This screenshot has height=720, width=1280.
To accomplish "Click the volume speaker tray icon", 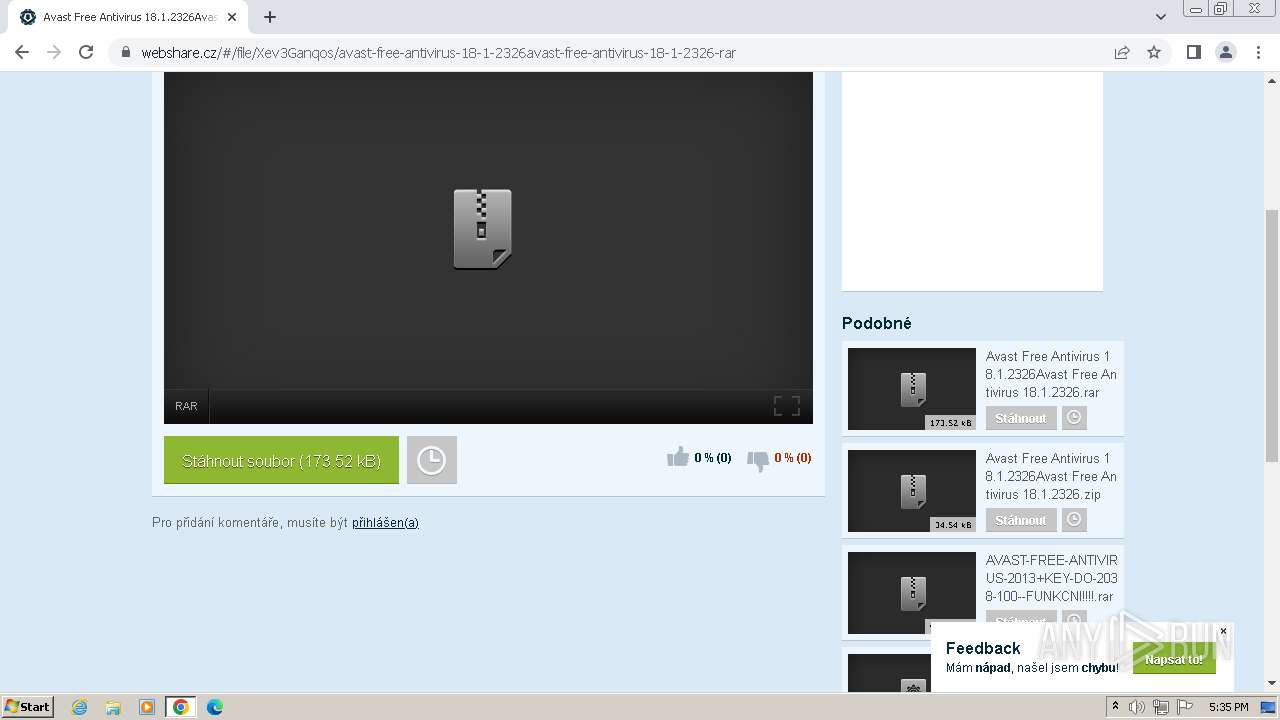I will [x=1137, y=707].
